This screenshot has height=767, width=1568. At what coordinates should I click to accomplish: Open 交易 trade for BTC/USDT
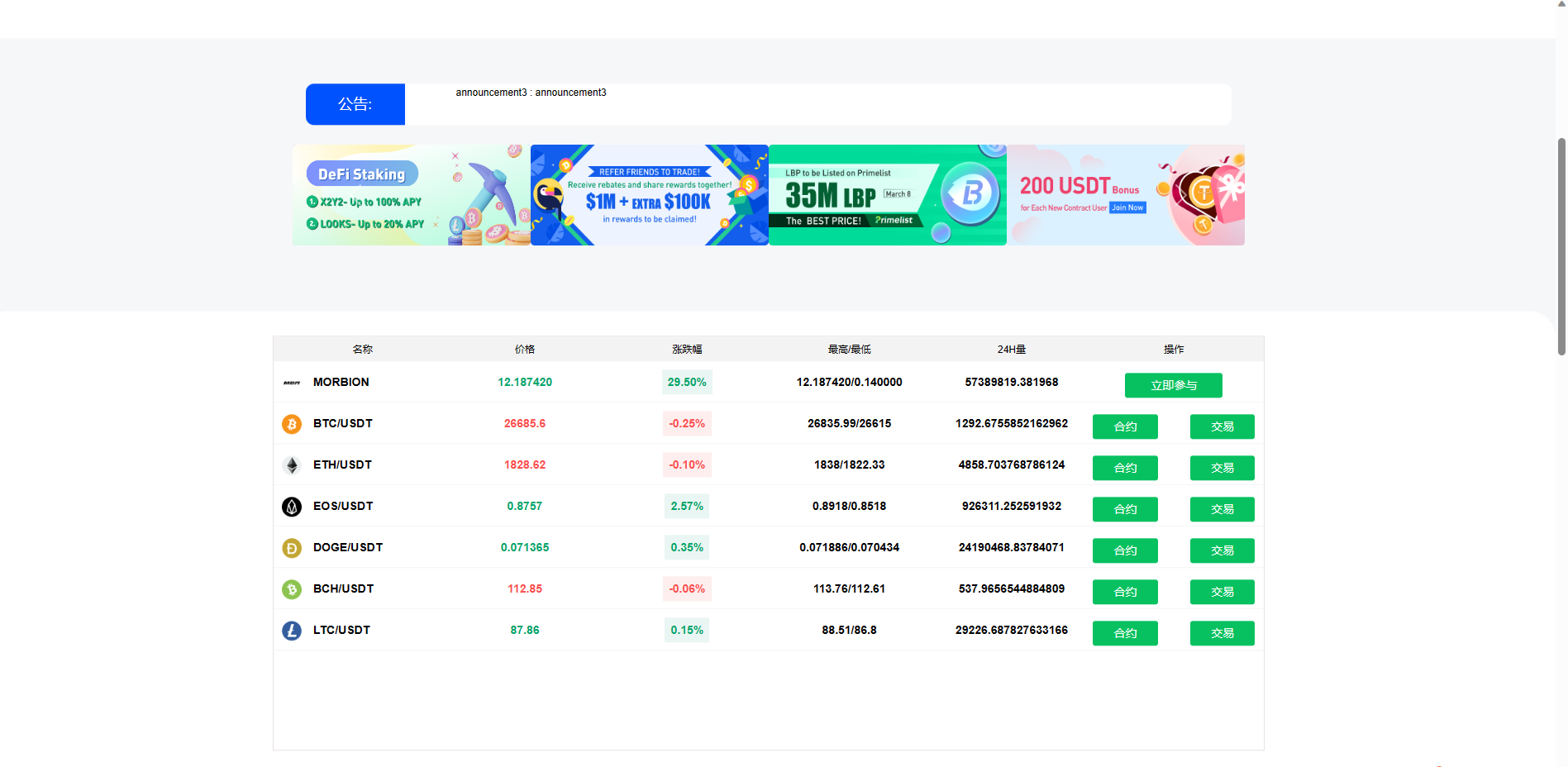click(x=1222, y=426)
